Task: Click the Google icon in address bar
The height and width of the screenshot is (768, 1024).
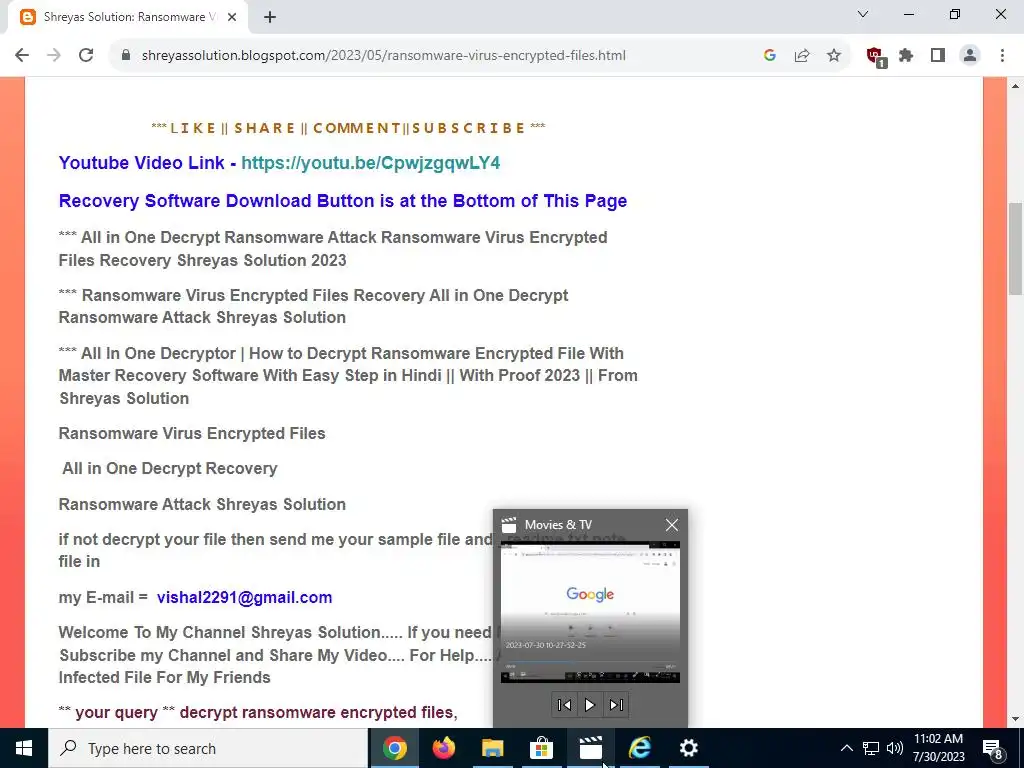Action: (x=769, y=56)
